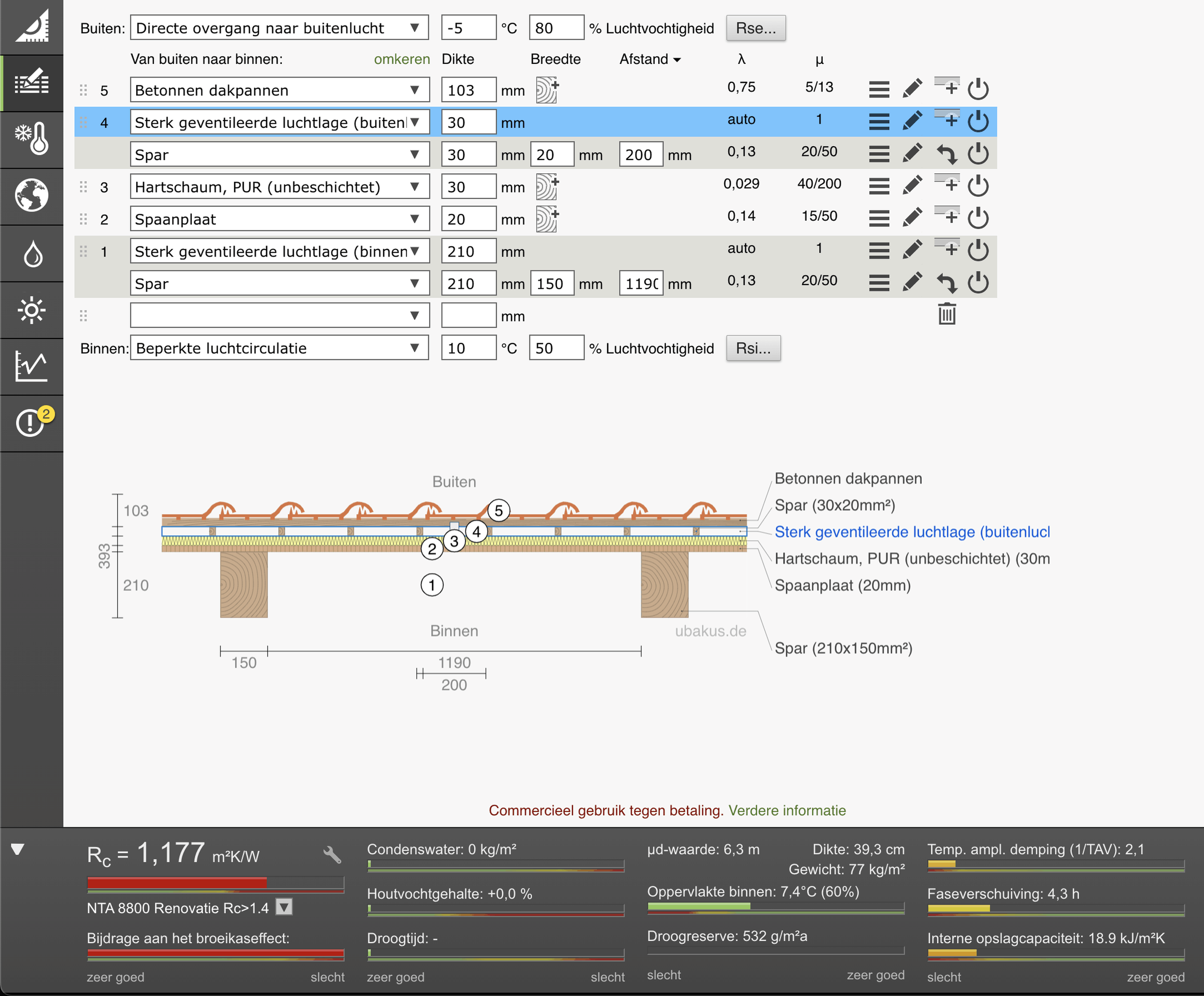Click the ubakus logo at top of sidebar
The width and height of the screenshot is (1204, 996).
pos(32,26)
